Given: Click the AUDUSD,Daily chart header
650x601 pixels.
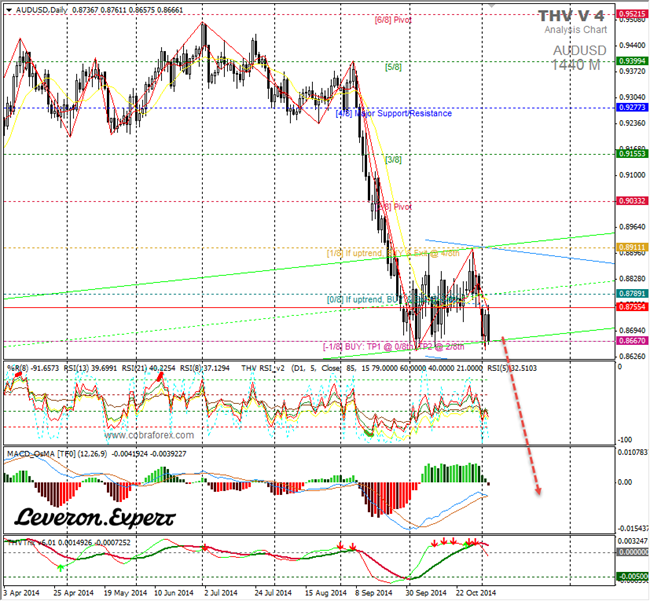Looking at the screenshot, I should tap(35, 8).
